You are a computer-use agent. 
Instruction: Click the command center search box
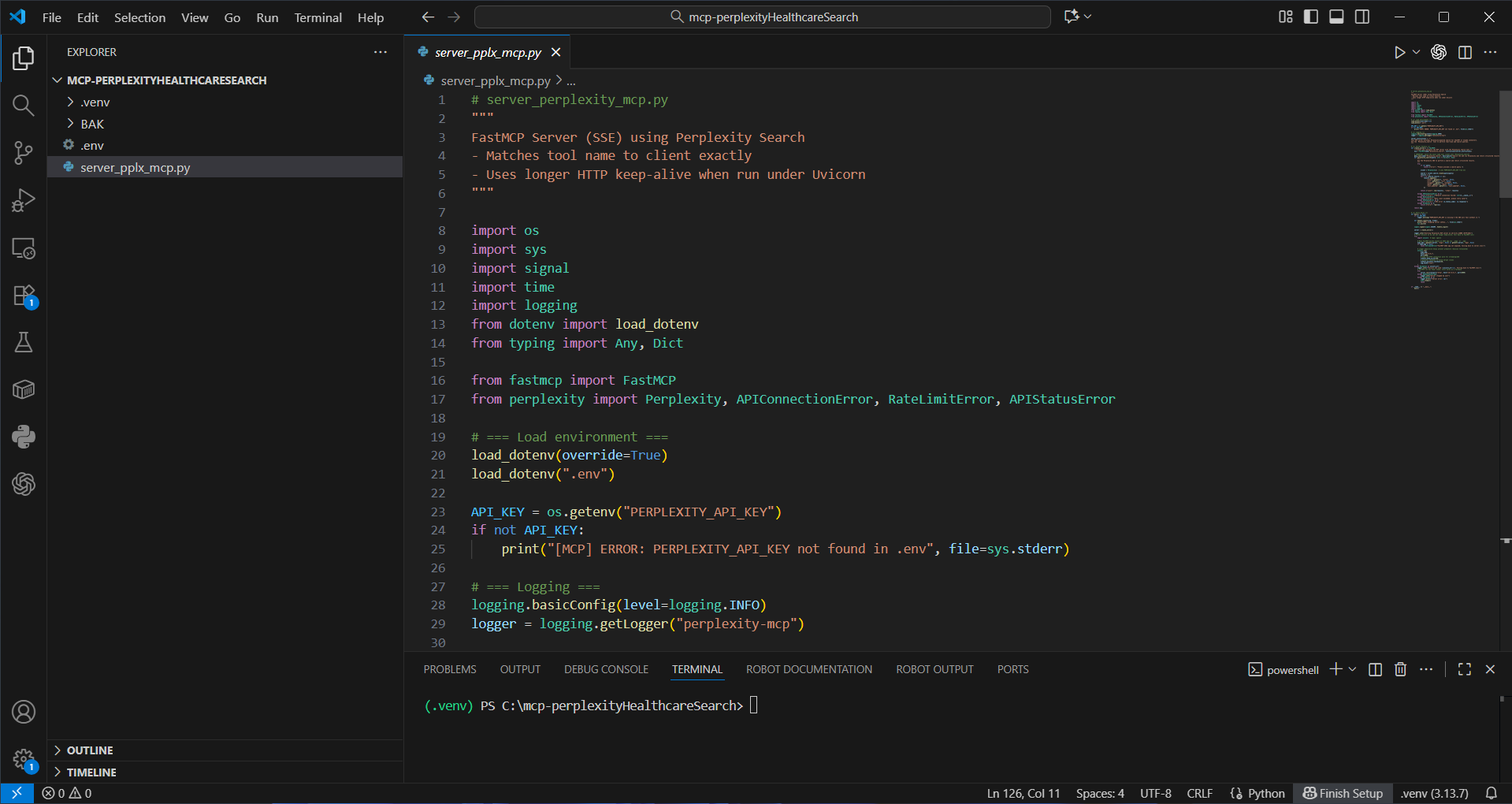[762, 17]
